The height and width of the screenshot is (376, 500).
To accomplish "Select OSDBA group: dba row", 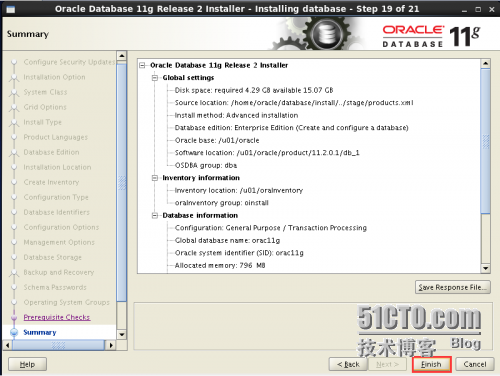I will (206, 165).
